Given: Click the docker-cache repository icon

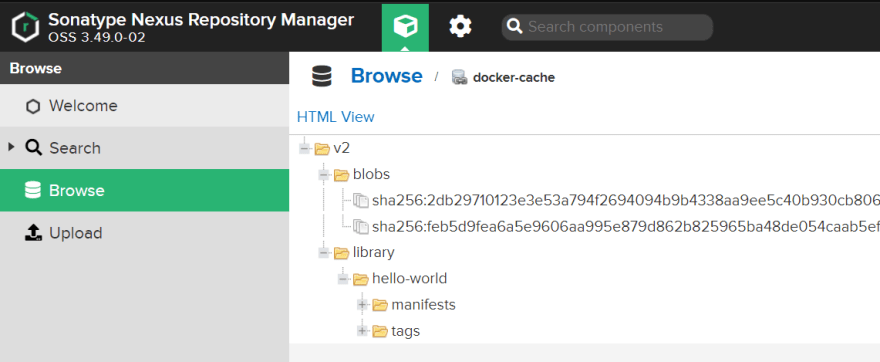Looking at the screenshot, I should [x=460, y=77].
